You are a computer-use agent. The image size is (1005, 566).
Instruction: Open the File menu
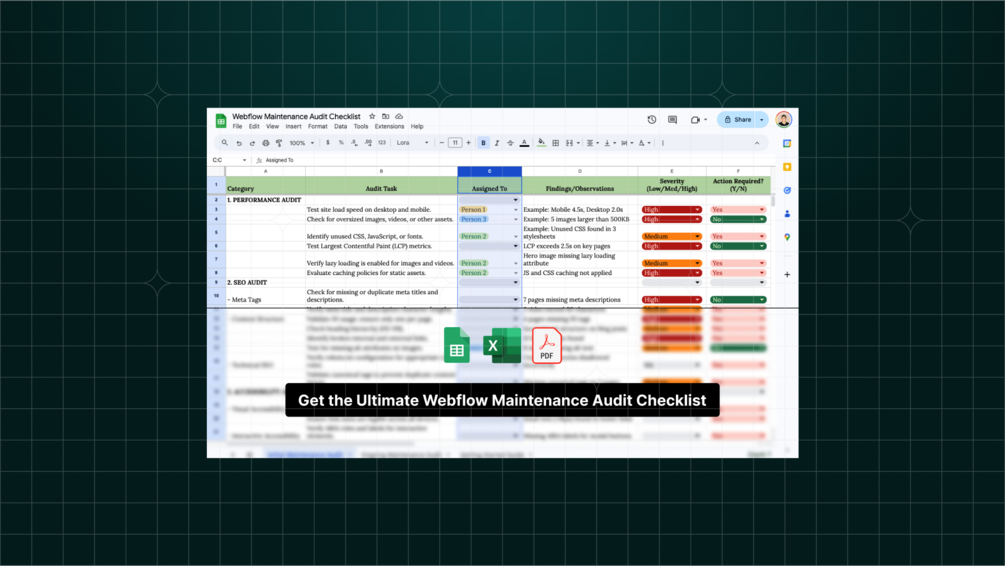click(237, 127)
